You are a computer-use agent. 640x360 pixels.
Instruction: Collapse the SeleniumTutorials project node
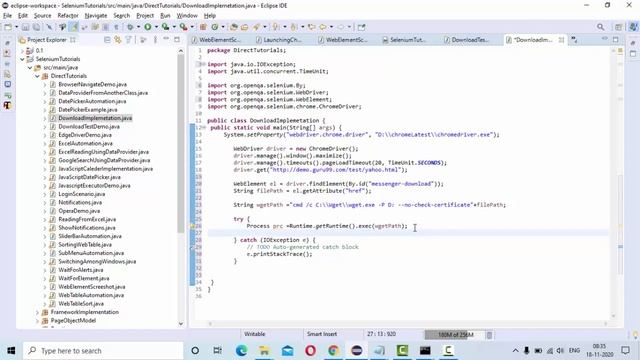(22, 59)
